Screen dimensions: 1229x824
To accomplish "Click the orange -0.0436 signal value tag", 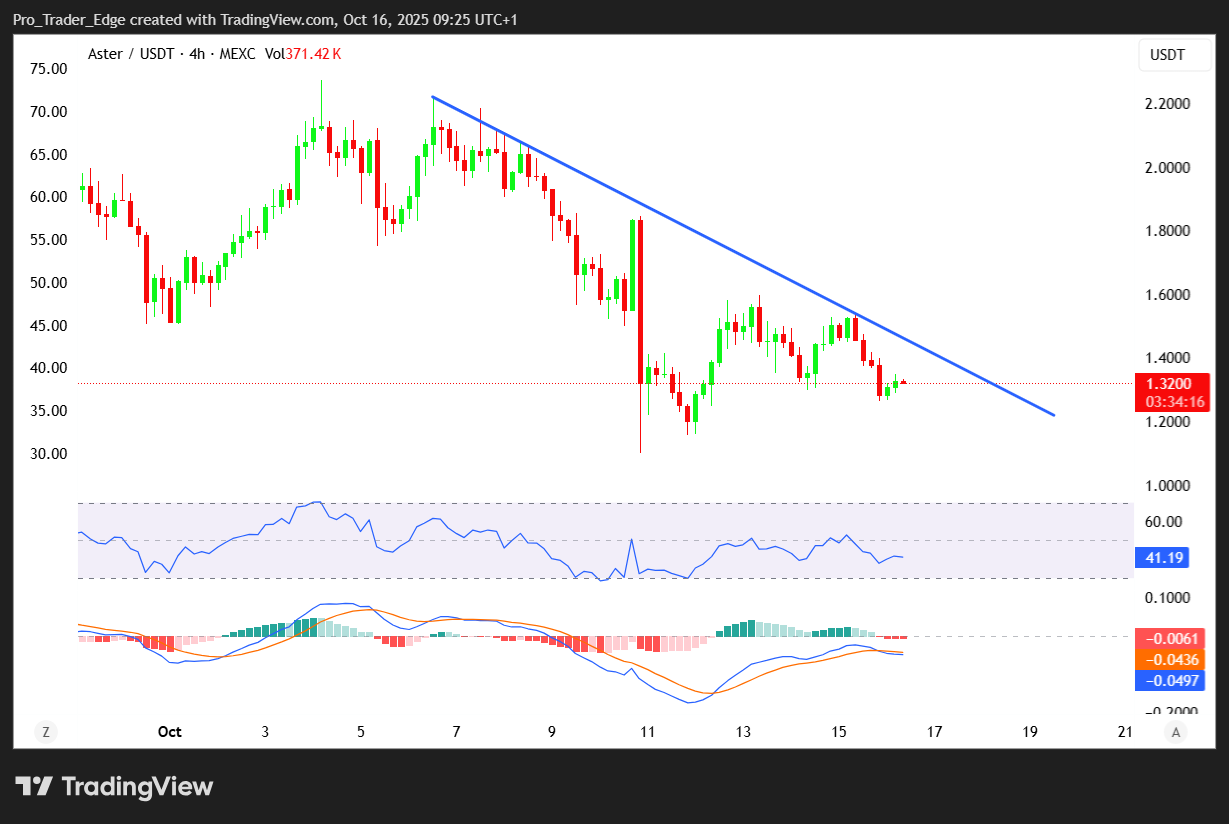I will (1169, 660).
